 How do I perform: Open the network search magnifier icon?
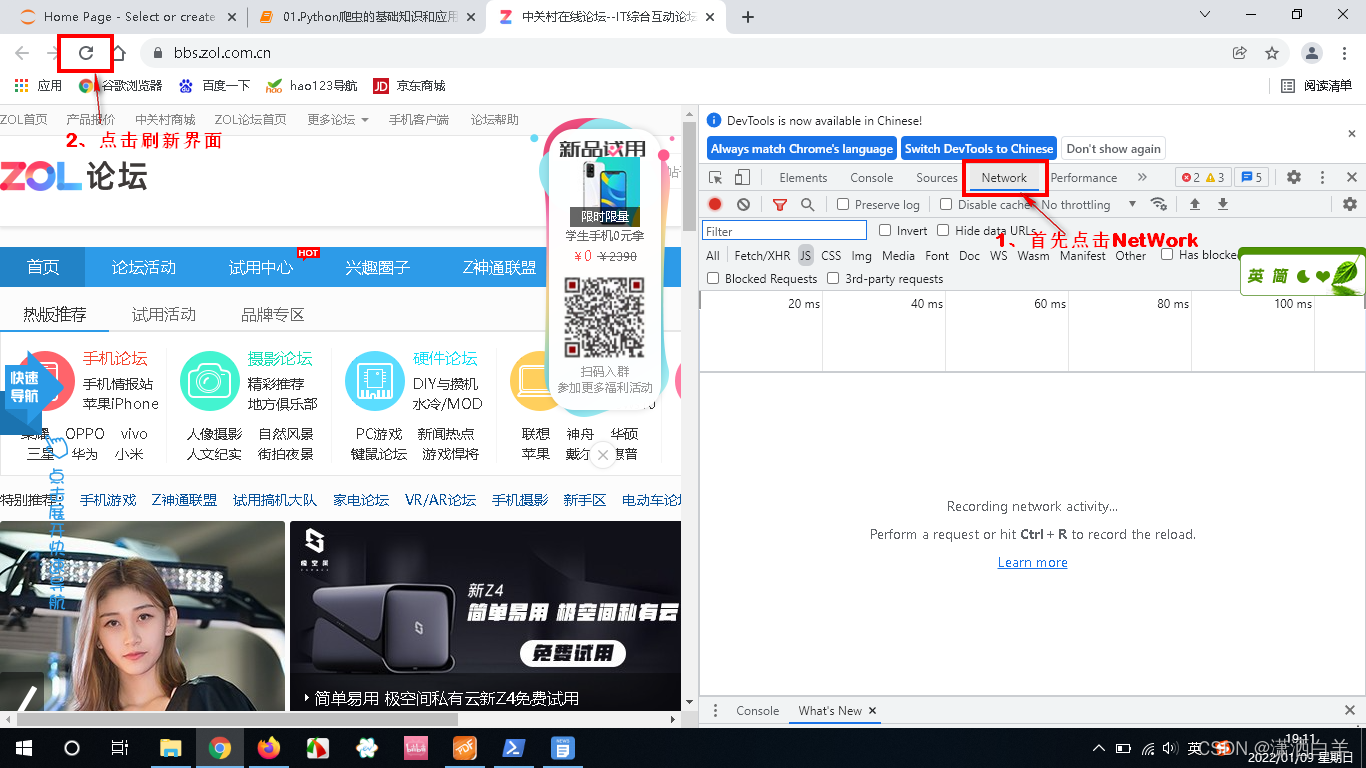click(807, 204)
